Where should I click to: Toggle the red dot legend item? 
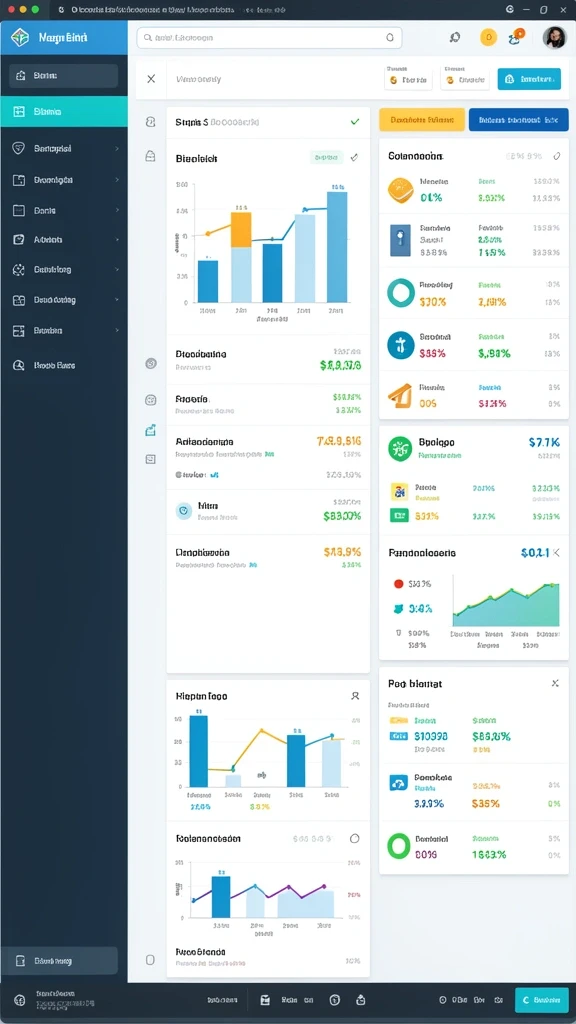[x=398, y=584]
